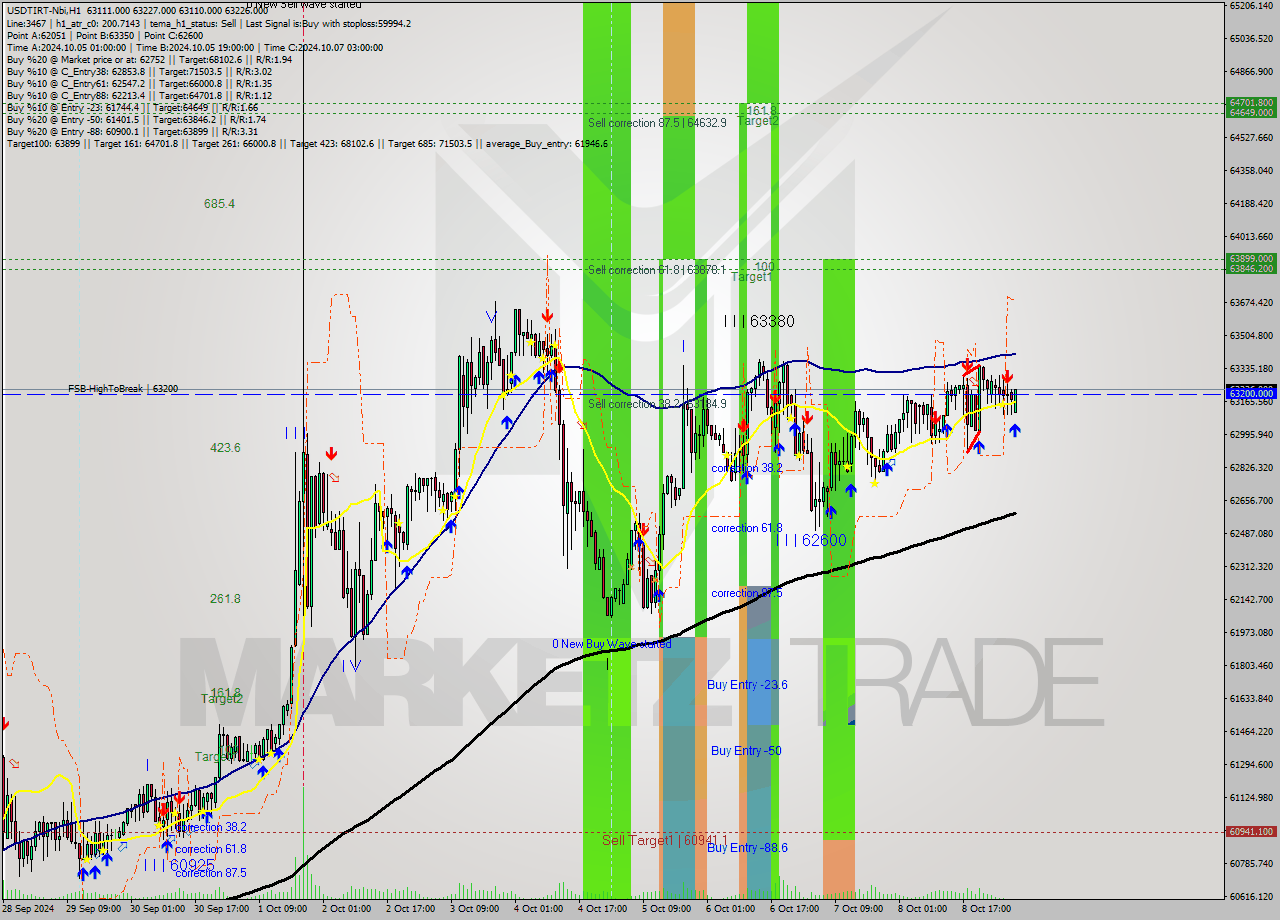Image resolution: width=1280 pixels, height=920 pixels.
Task: Click the 'Buy %10 @ C_Entry38: 62853.8' line
Action: tap(139, 71)
